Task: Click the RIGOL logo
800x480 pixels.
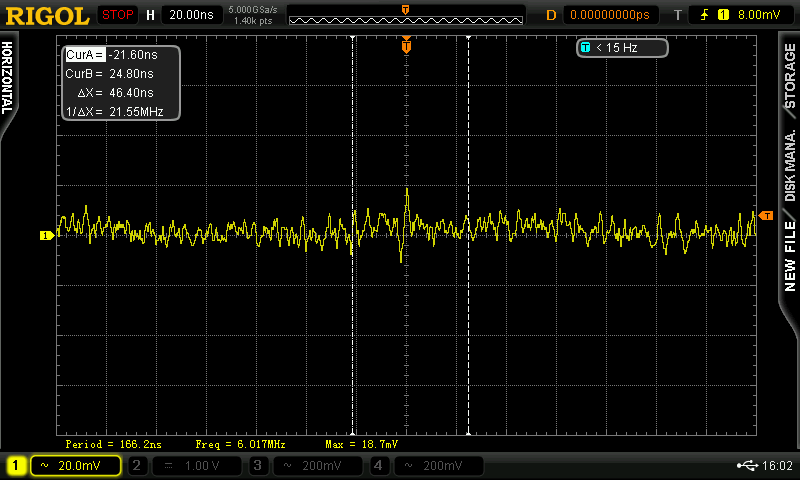Action: [x=47, y=16]
